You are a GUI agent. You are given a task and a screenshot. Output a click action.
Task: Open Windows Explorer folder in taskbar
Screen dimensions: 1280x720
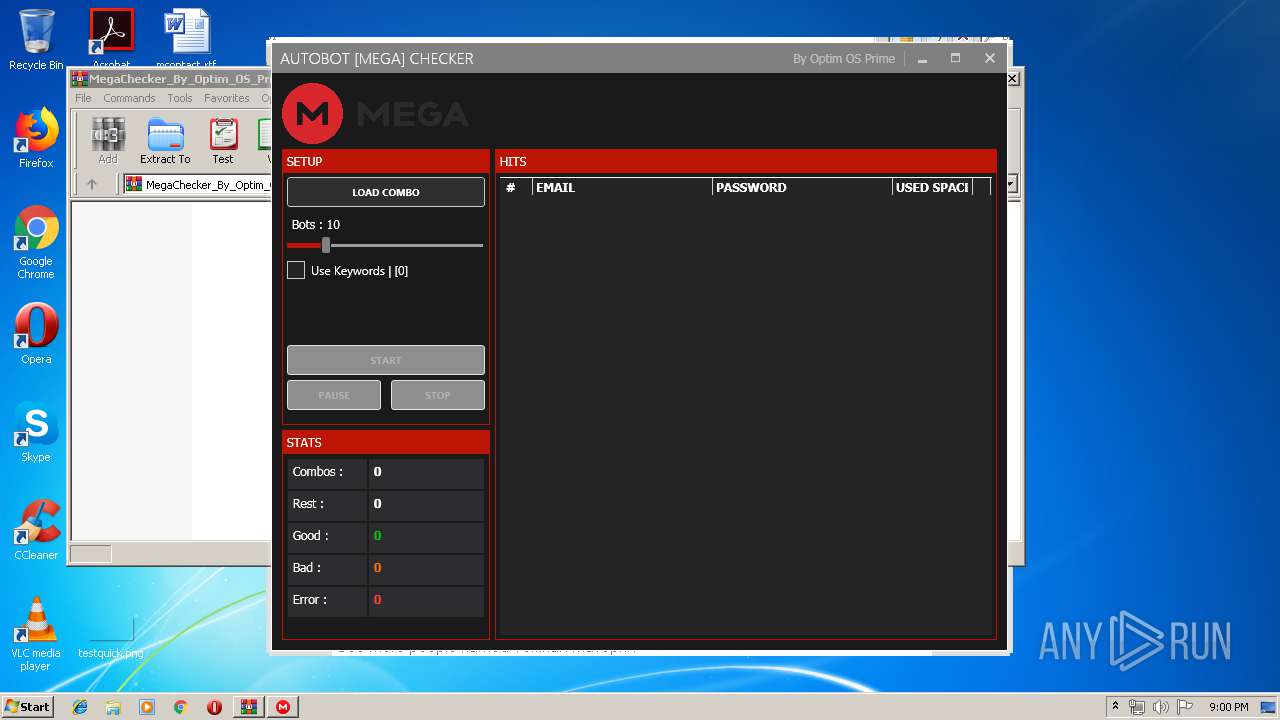tap(113, 707)
